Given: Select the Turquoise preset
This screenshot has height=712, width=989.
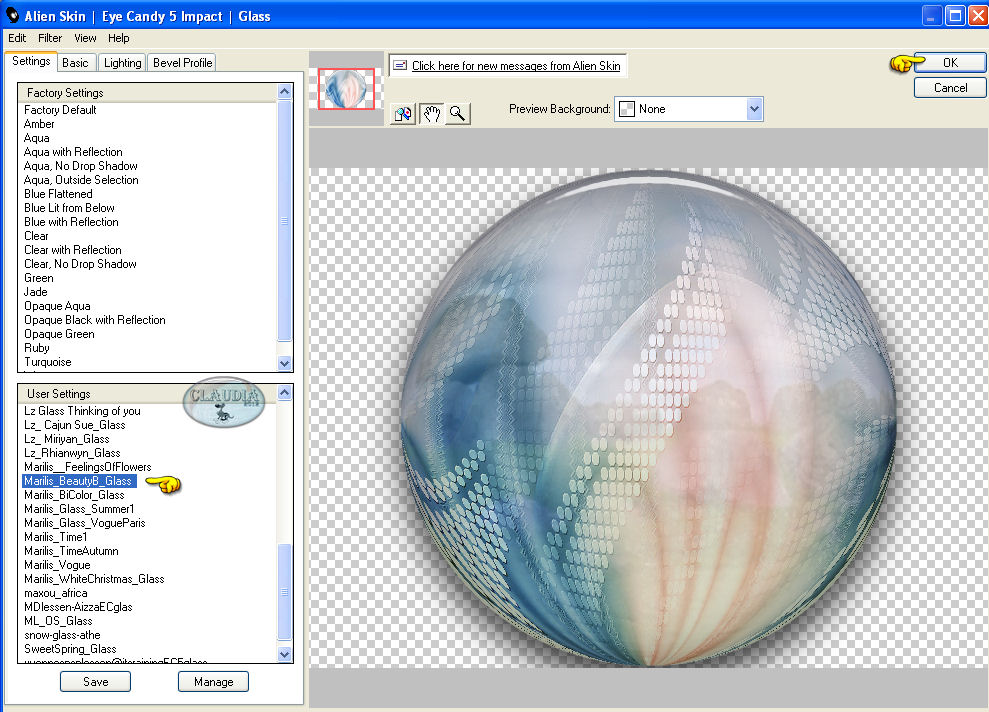Looking at the screenshot, I should click(x=48, y=362).
